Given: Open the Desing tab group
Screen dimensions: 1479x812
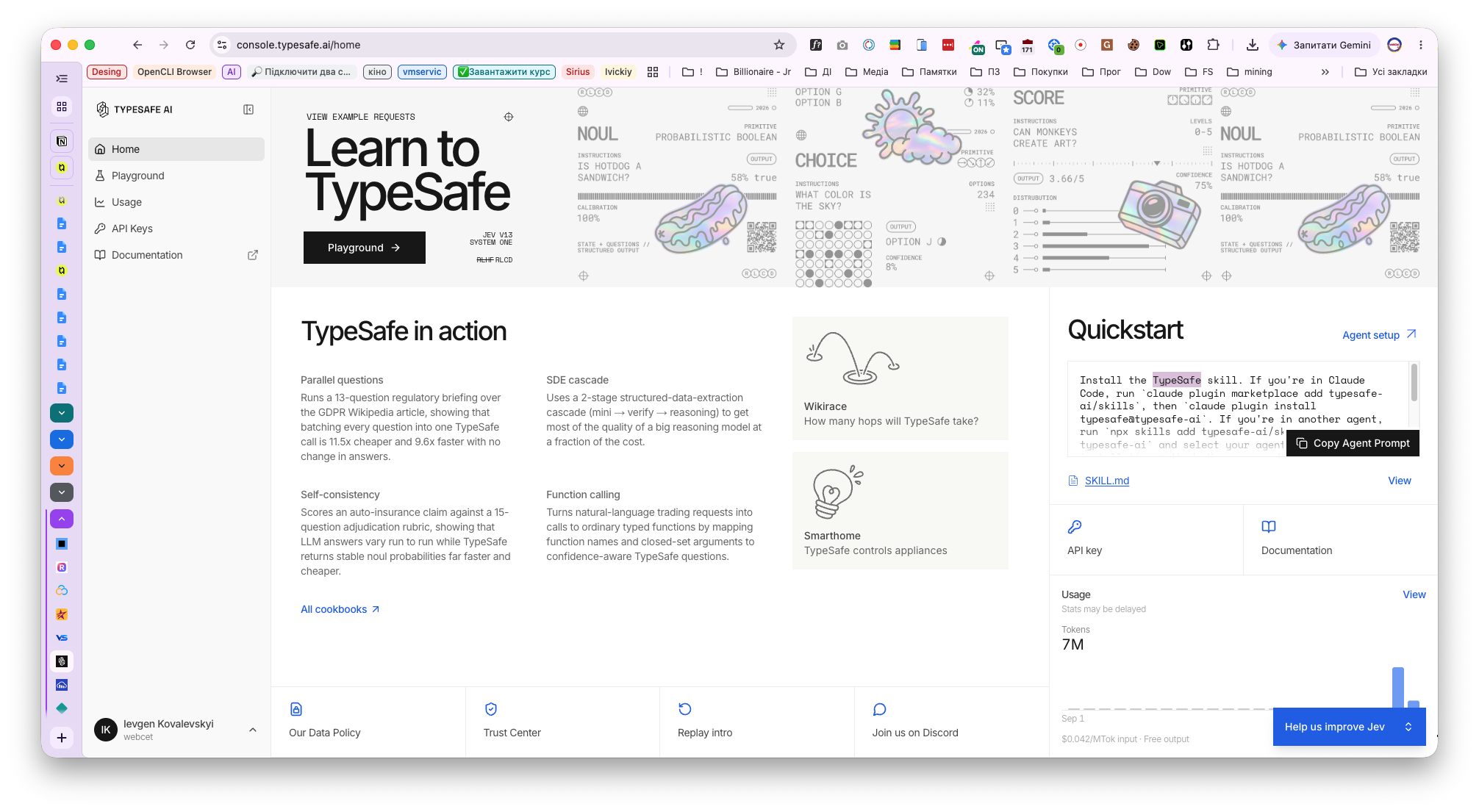Looking at the screenshot, I should 107,72.
